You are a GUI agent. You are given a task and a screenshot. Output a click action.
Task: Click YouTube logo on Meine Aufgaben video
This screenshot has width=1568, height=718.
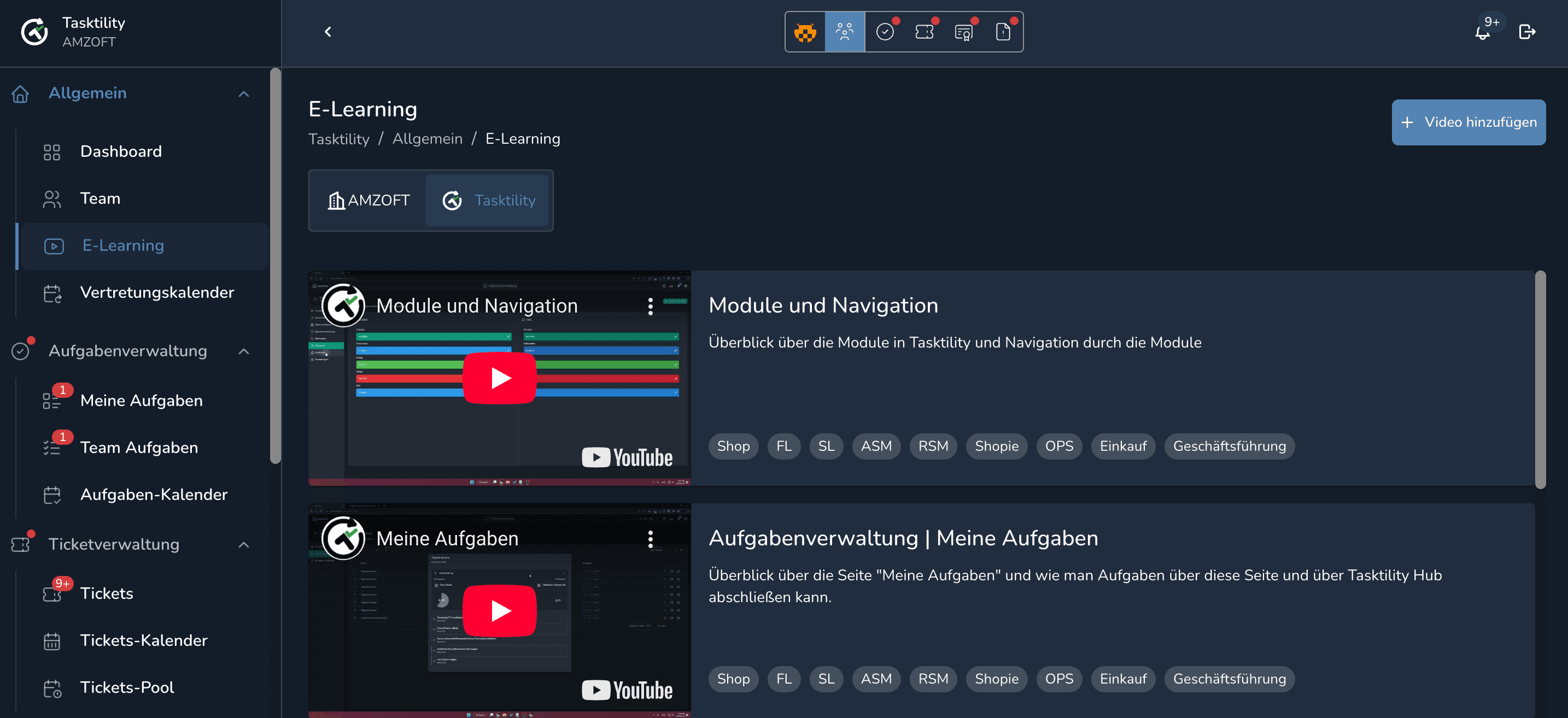click(x=627, y=691)
